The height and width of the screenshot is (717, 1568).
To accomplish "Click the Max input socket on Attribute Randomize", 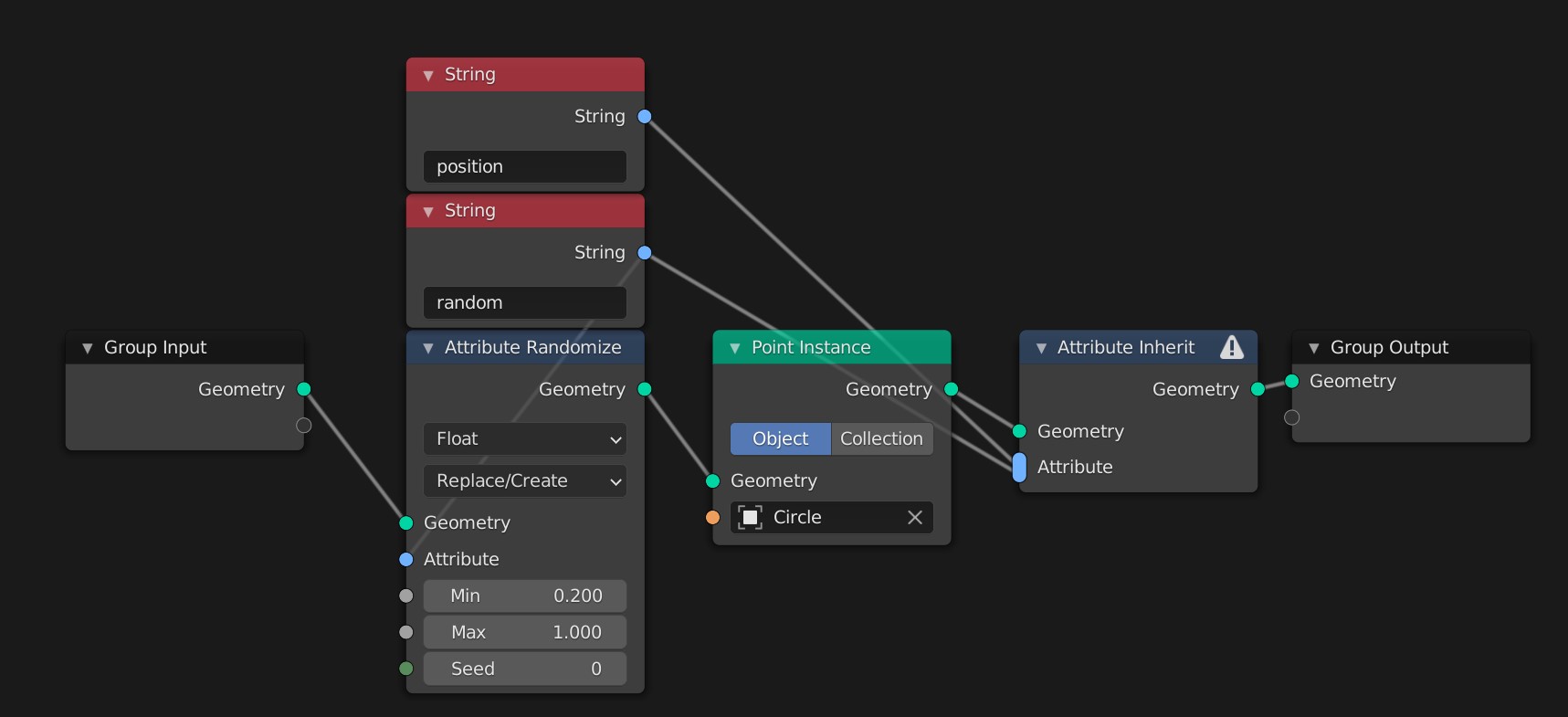I will [406, 632].
